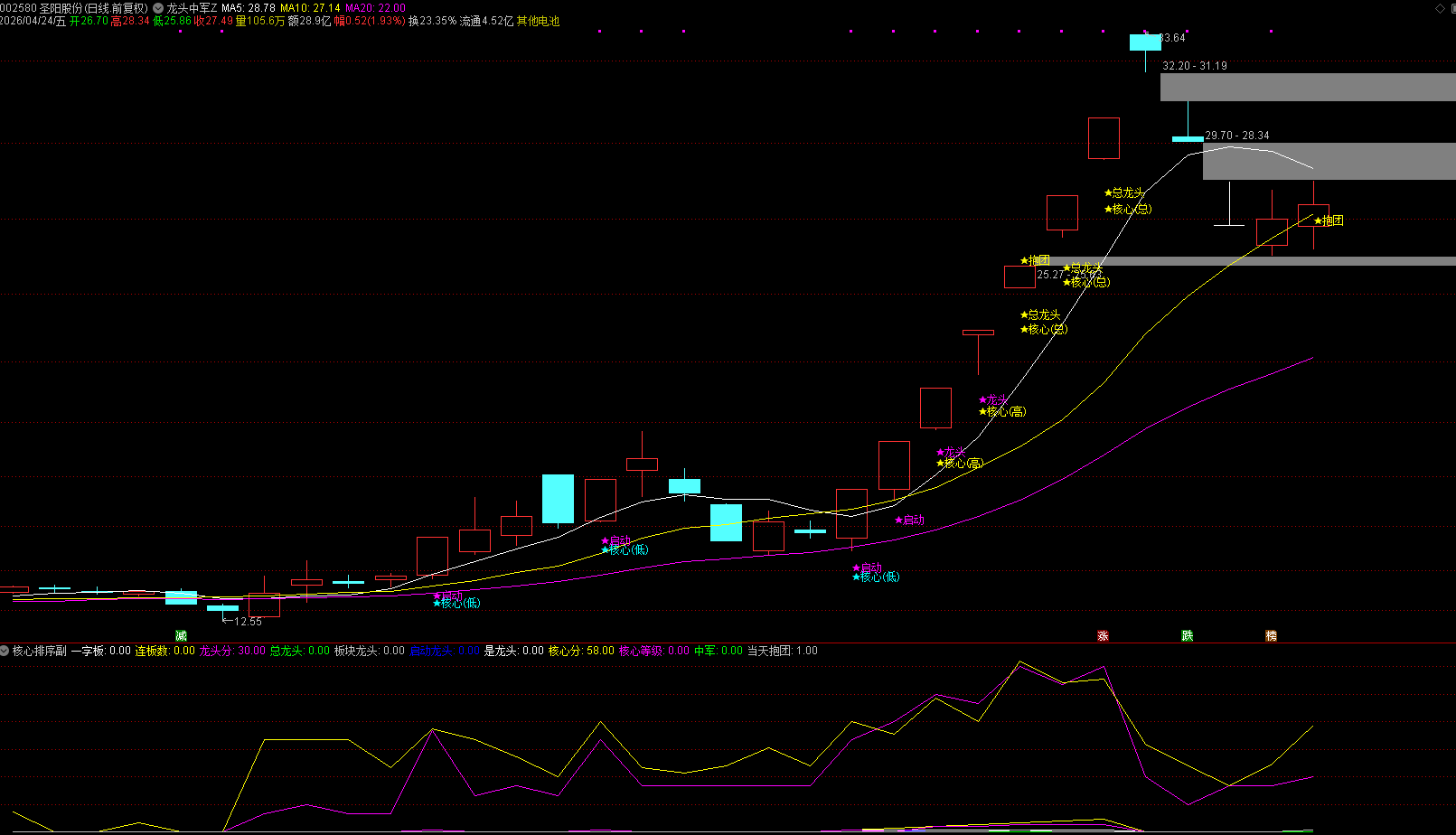Viewport: 1456px width, 835px height.
Task: Click the 龙头分: 30.00 value
Action: (x=232, y=651)
